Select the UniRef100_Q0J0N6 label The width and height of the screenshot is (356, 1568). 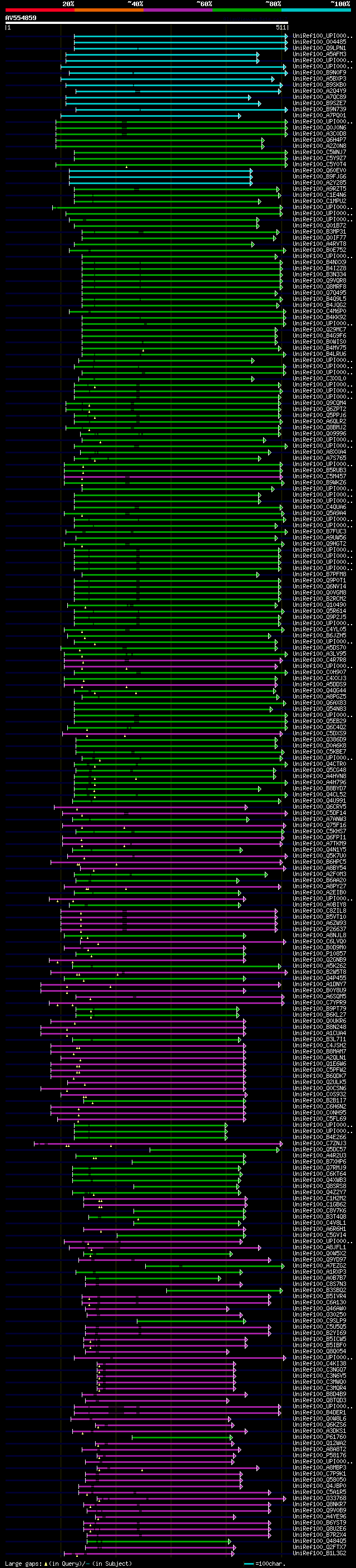(319, 128)
